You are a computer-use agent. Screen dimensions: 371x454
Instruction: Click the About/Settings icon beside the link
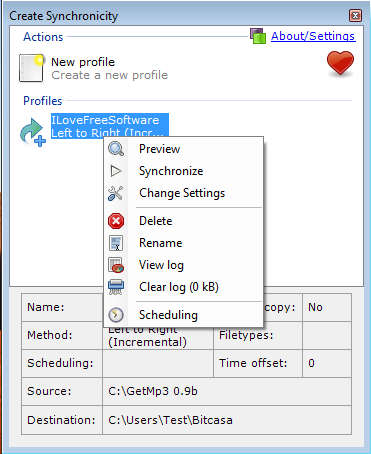click(x=258, y=36)
